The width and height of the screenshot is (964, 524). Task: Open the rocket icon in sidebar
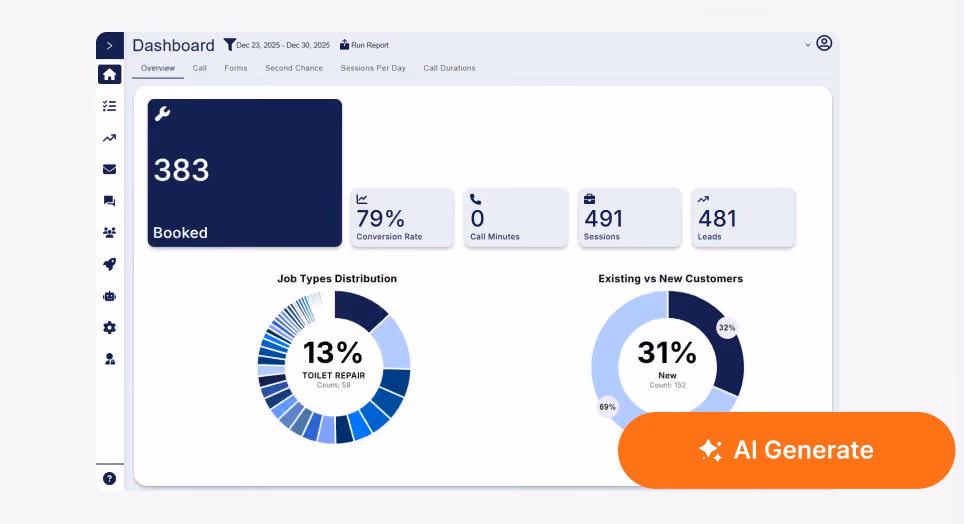109,264
